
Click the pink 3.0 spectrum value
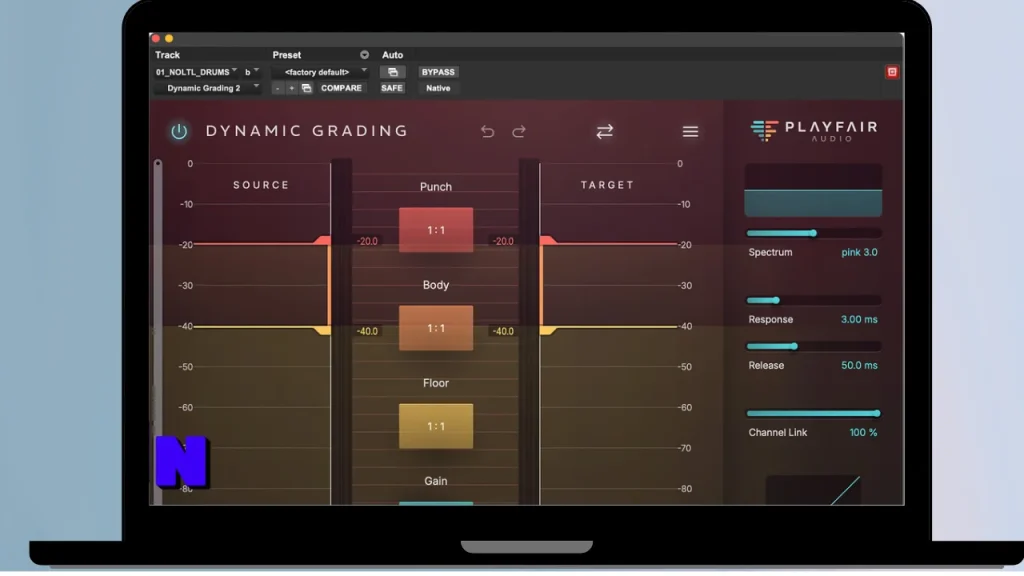click(x=859, y=252)
